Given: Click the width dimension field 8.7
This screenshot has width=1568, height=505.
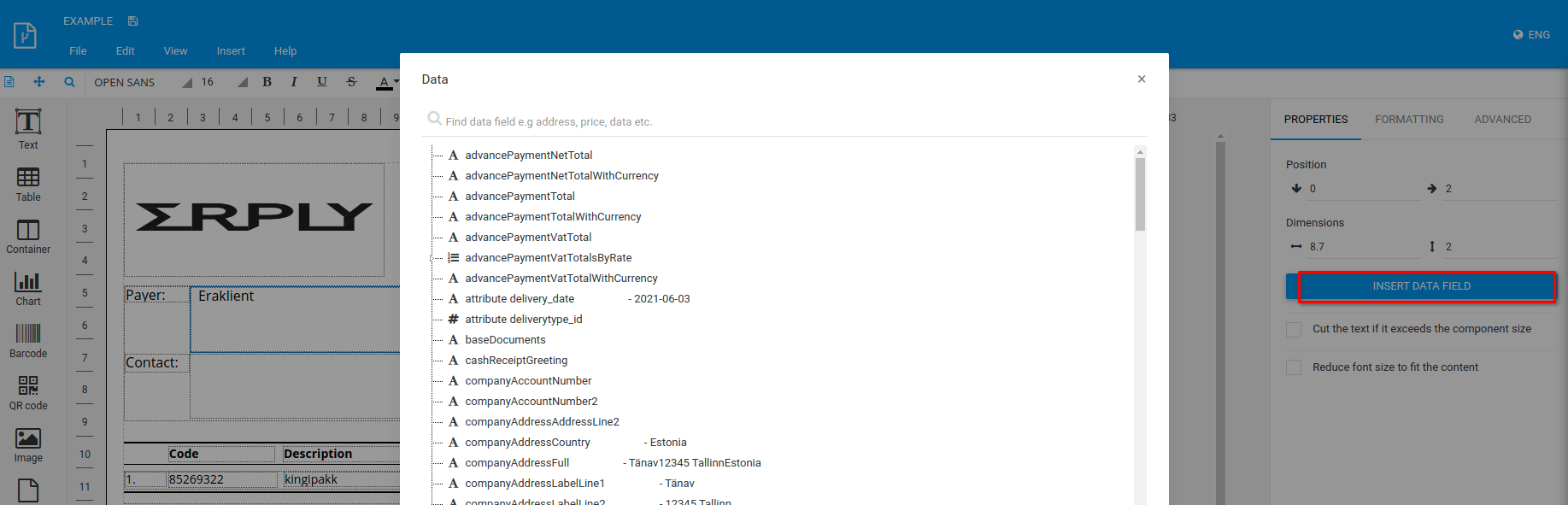Looking at the screenshot, I should point(1364,247).
